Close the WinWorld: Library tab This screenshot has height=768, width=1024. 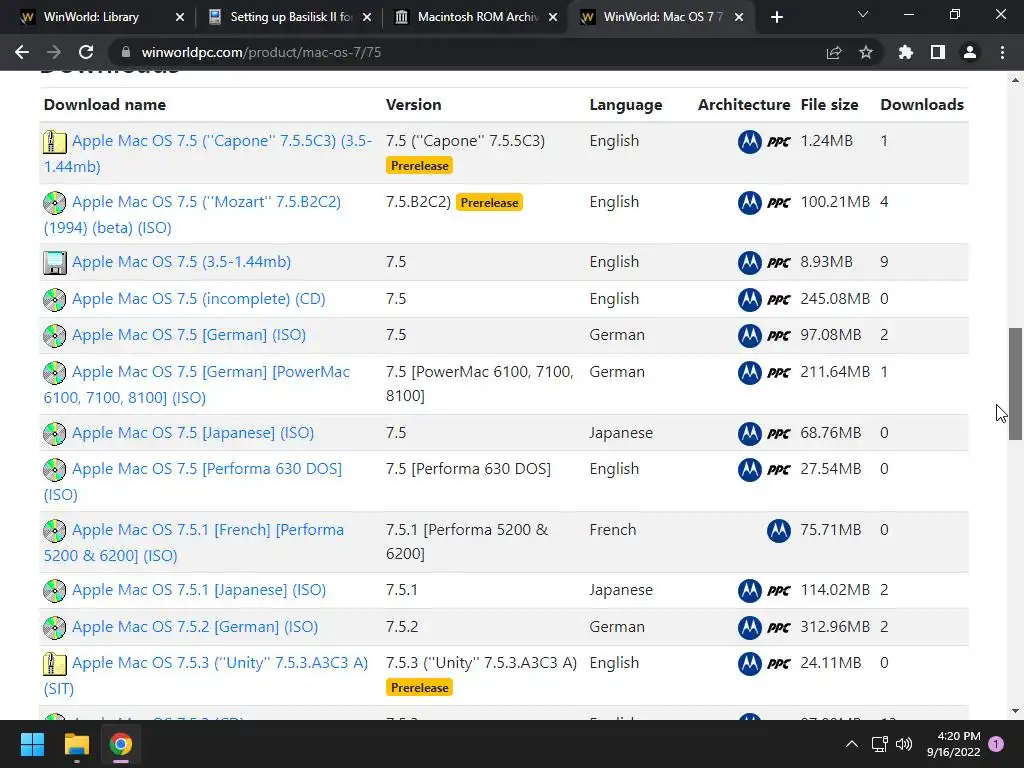click(x=180, y=17)
